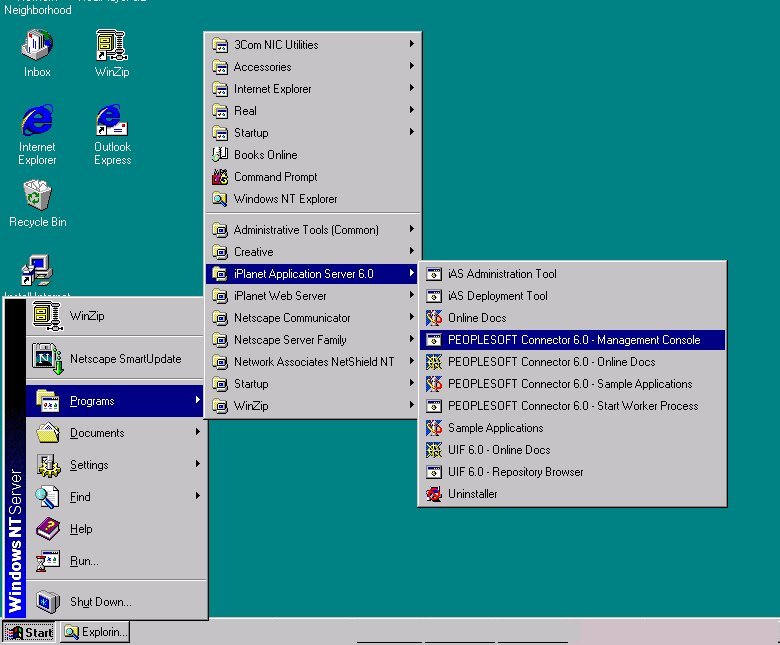Expand the Documents submenu arrow
This screenshot has height=645, width=780.
198,432
